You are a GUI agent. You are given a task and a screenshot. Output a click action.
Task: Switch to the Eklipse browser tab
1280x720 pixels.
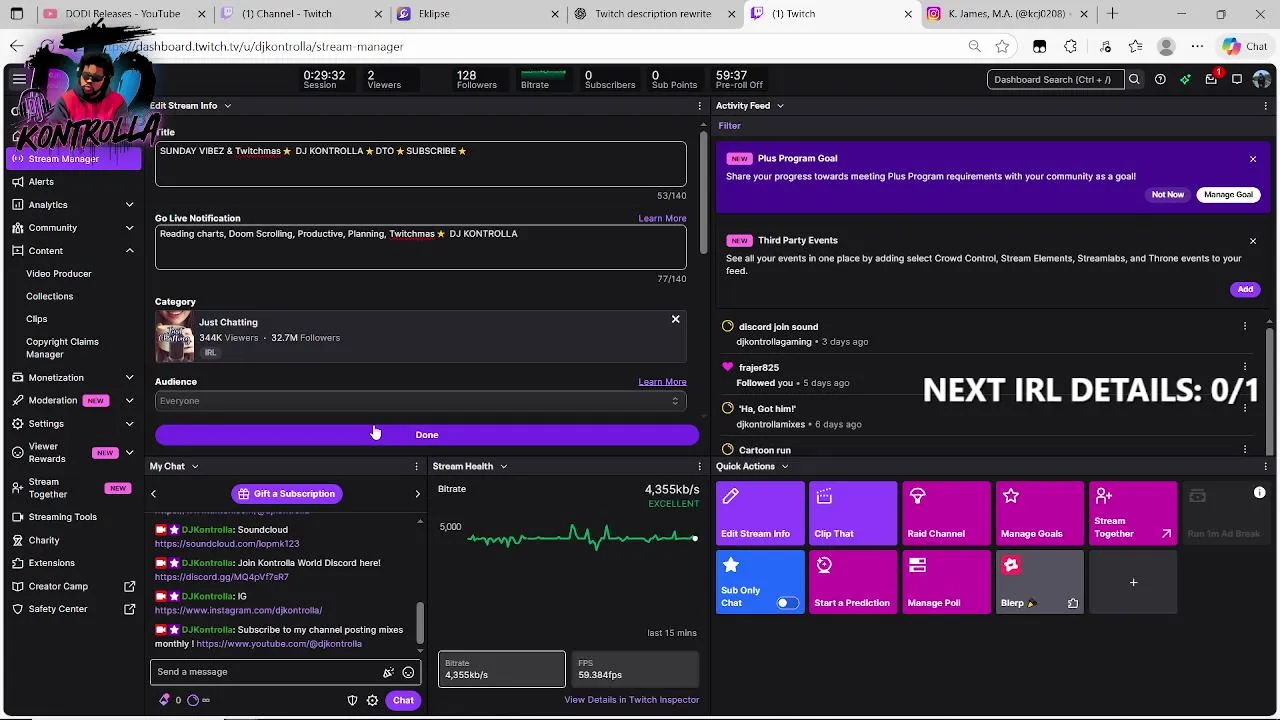[478, 14]
